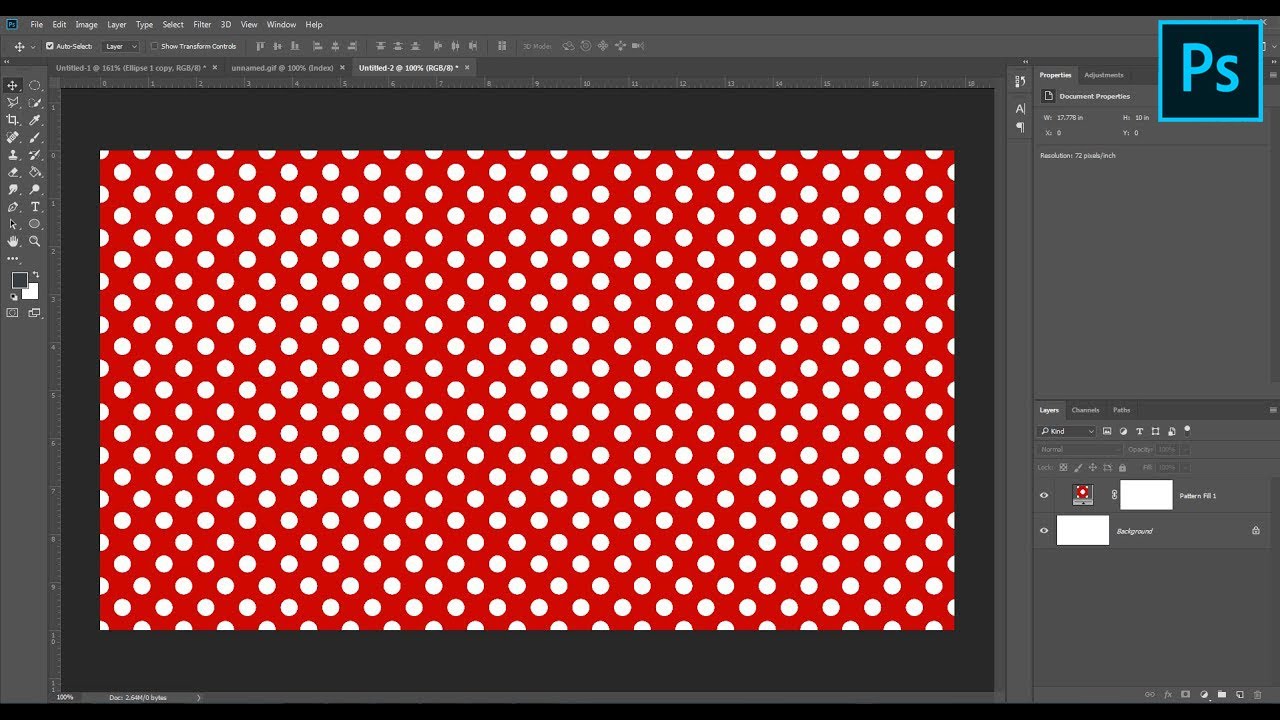Select the Clone Stamp tool
This screenshot has height=720, width=1280.
point(13,155)
